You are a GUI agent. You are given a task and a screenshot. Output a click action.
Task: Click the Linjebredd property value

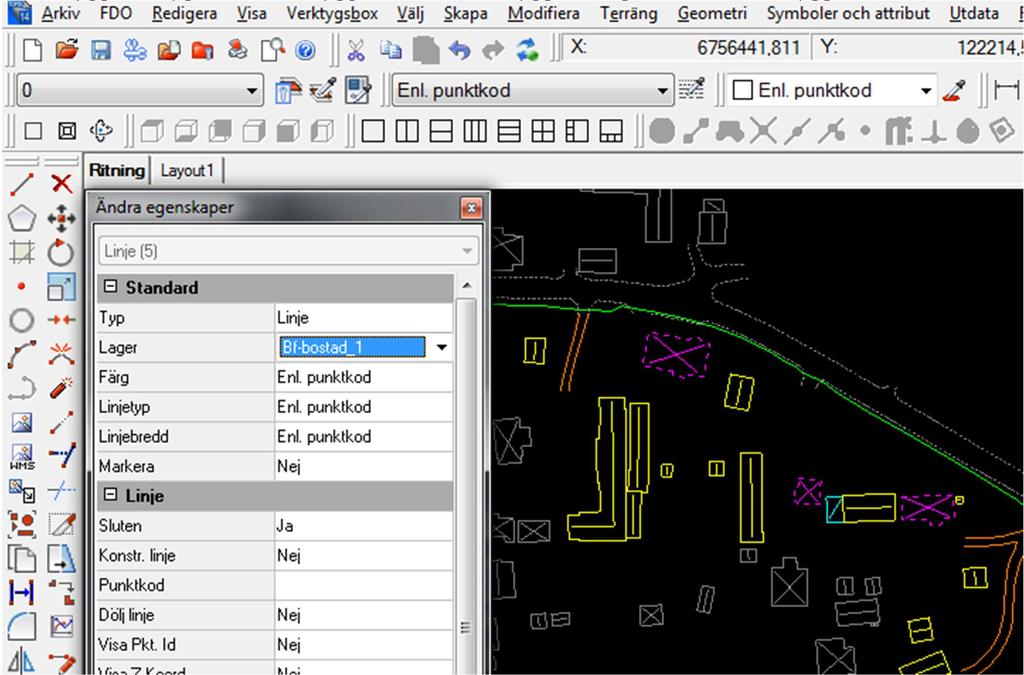pos(363,437)
